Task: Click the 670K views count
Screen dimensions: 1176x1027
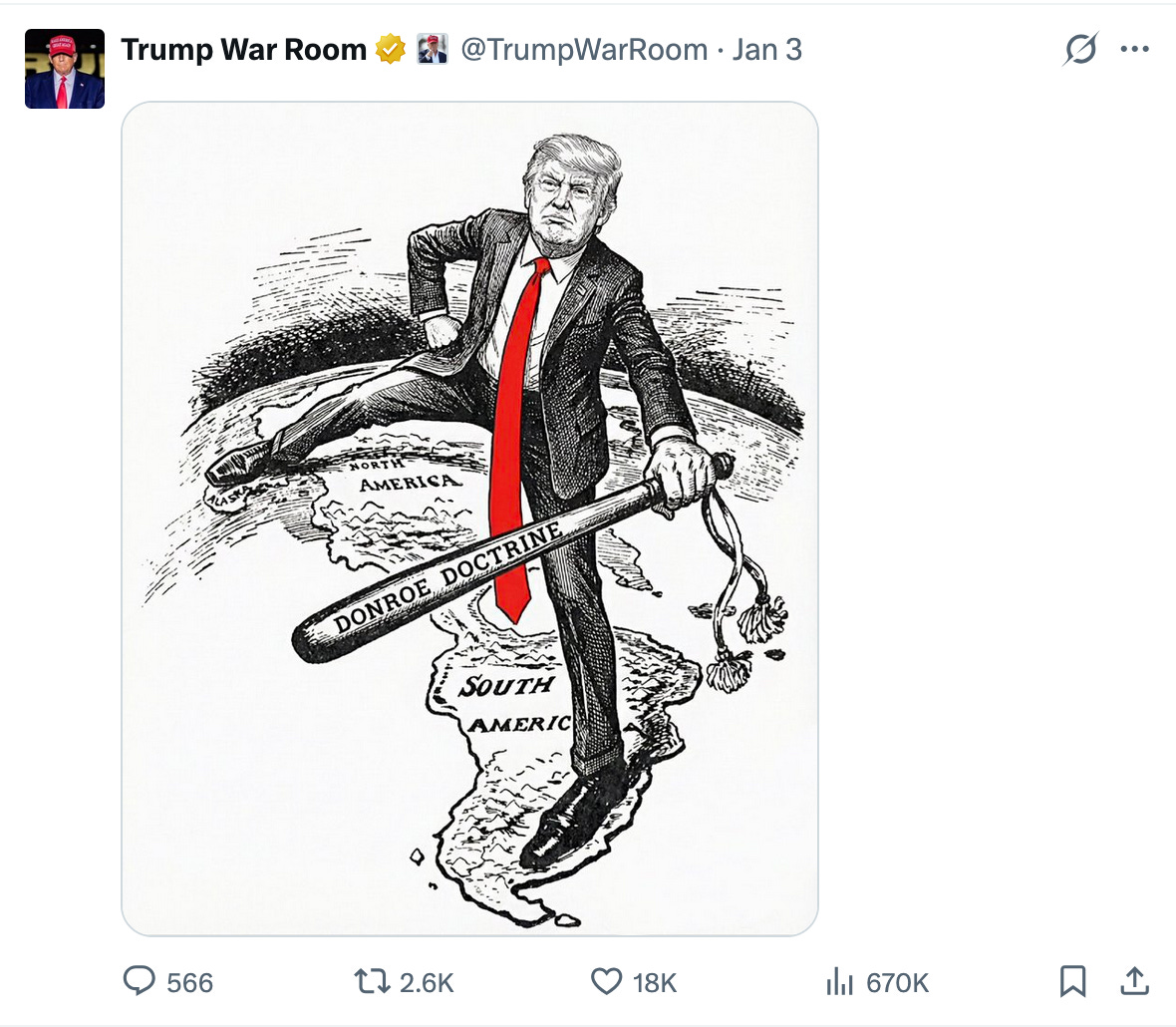Action: [898, 983]
